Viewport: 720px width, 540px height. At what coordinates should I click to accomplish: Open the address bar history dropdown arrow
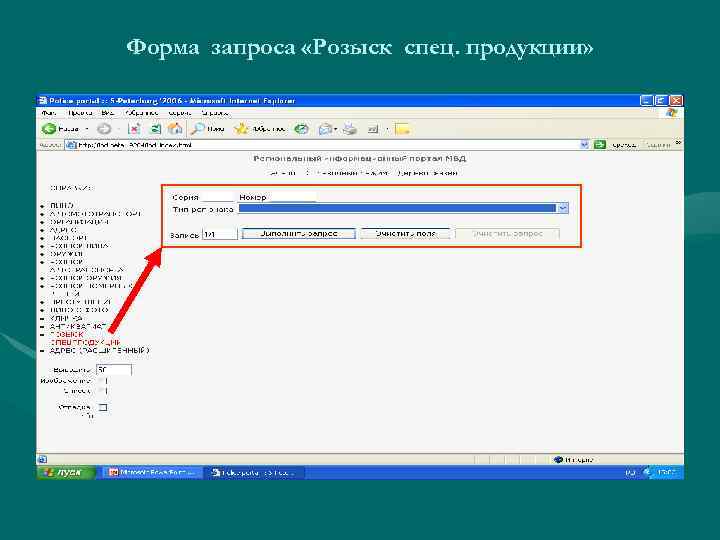(x=584, y=145)
